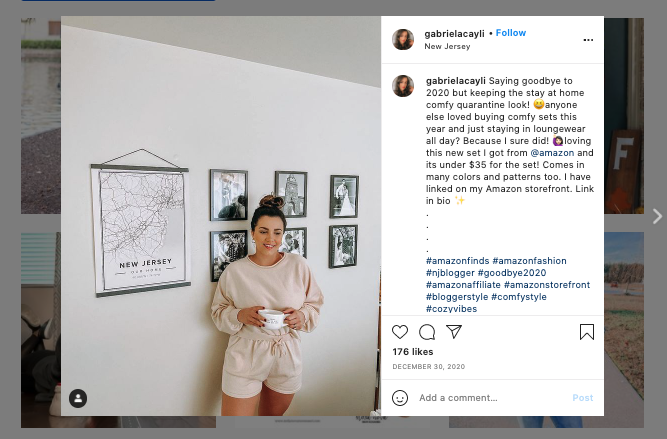
Task: Open #amazonstorefront hashtag
Action: click(x=547, y=285)
